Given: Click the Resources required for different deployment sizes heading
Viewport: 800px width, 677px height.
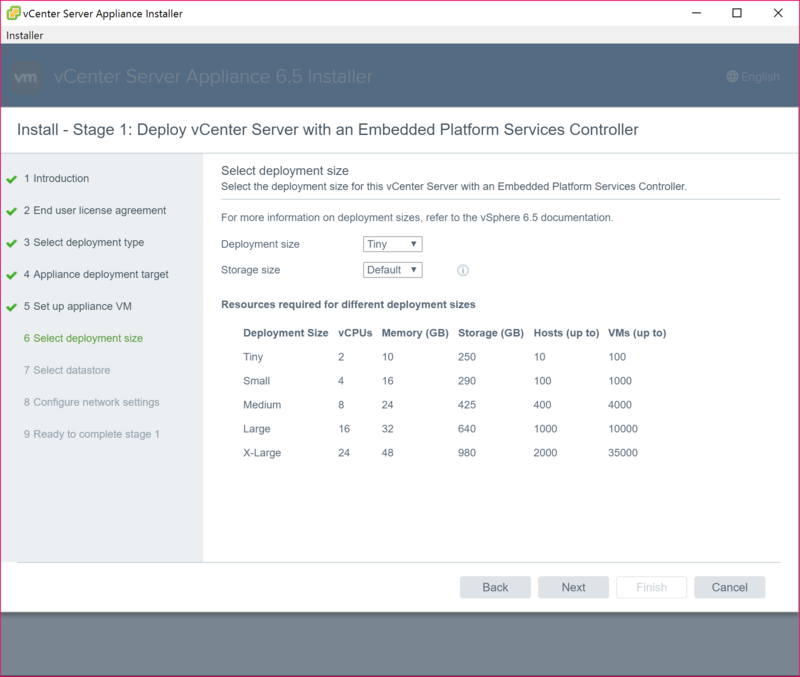Looking at the screenshot, I should click(348, 305).
